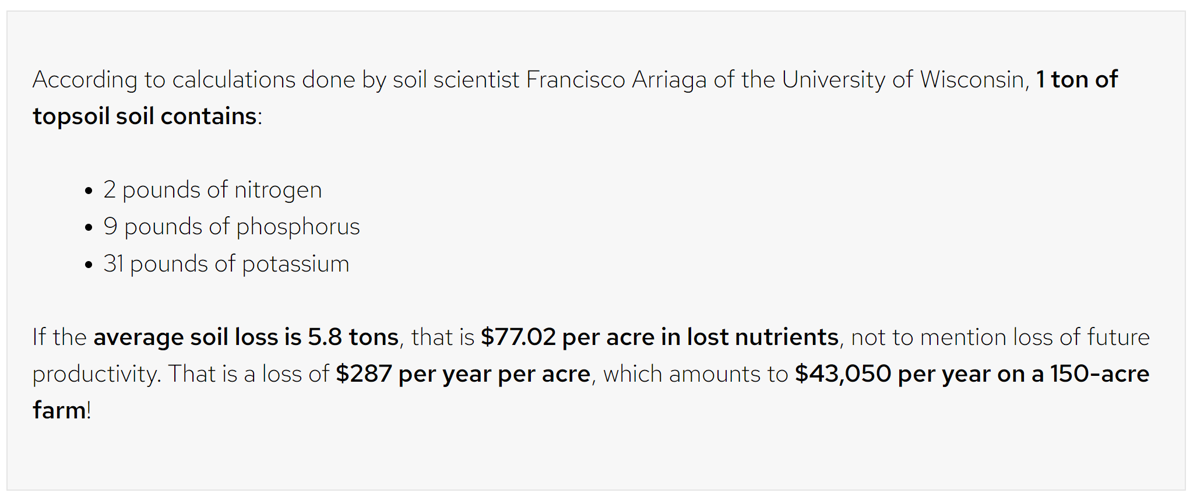Image resolution: width=1197 pixels, height=500 pixels.
Task: Click the word 'productivity' in the last paragraph
Action: [x=94, y=374]
